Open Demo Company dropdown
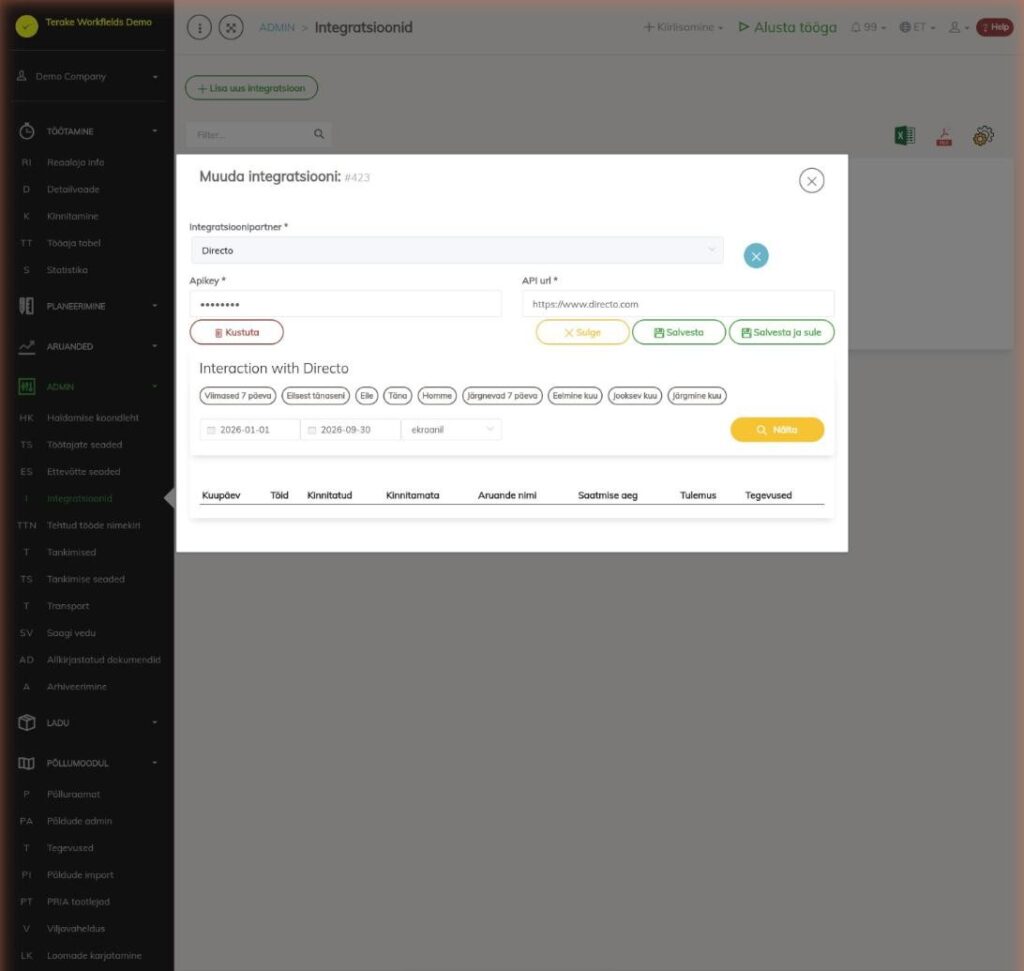 (x=88, y=76)
